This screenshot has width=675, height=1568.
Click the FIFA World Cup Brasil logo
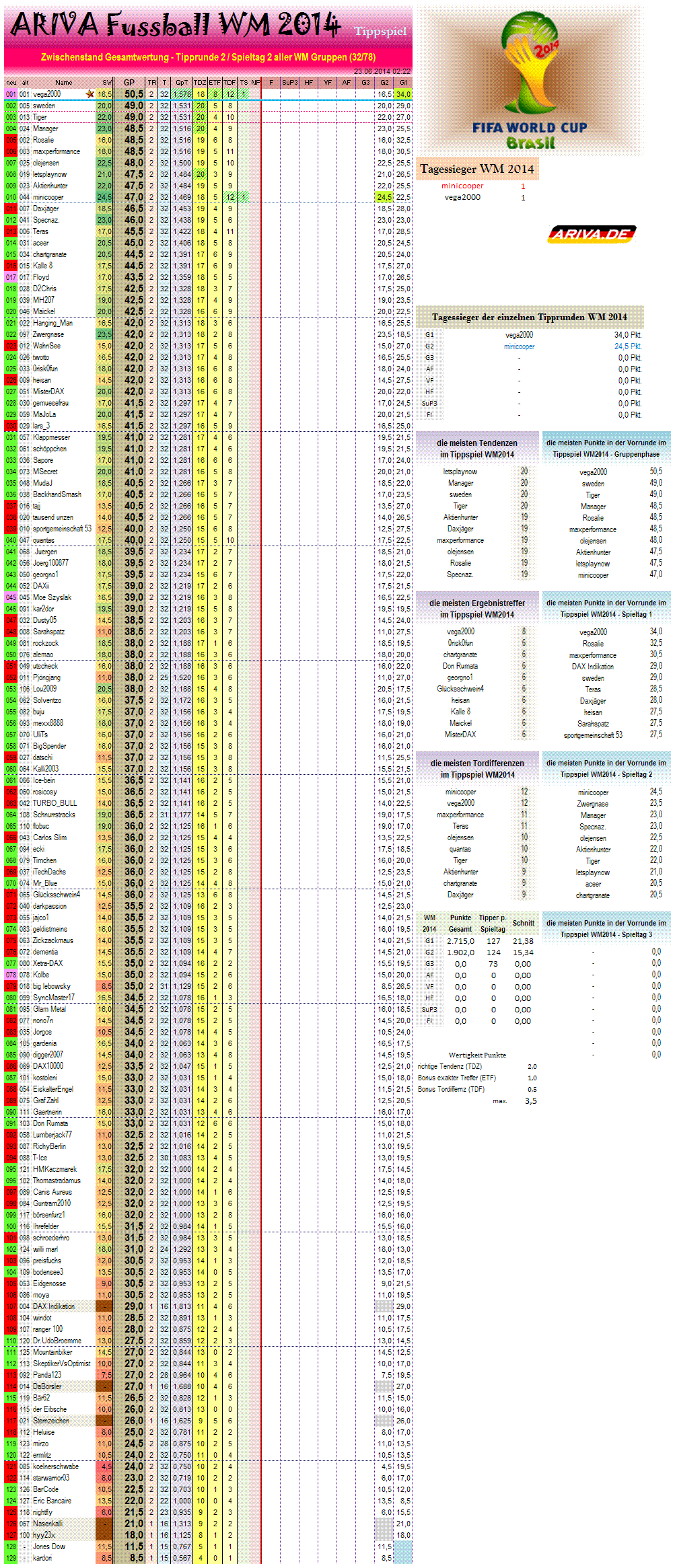529,81
